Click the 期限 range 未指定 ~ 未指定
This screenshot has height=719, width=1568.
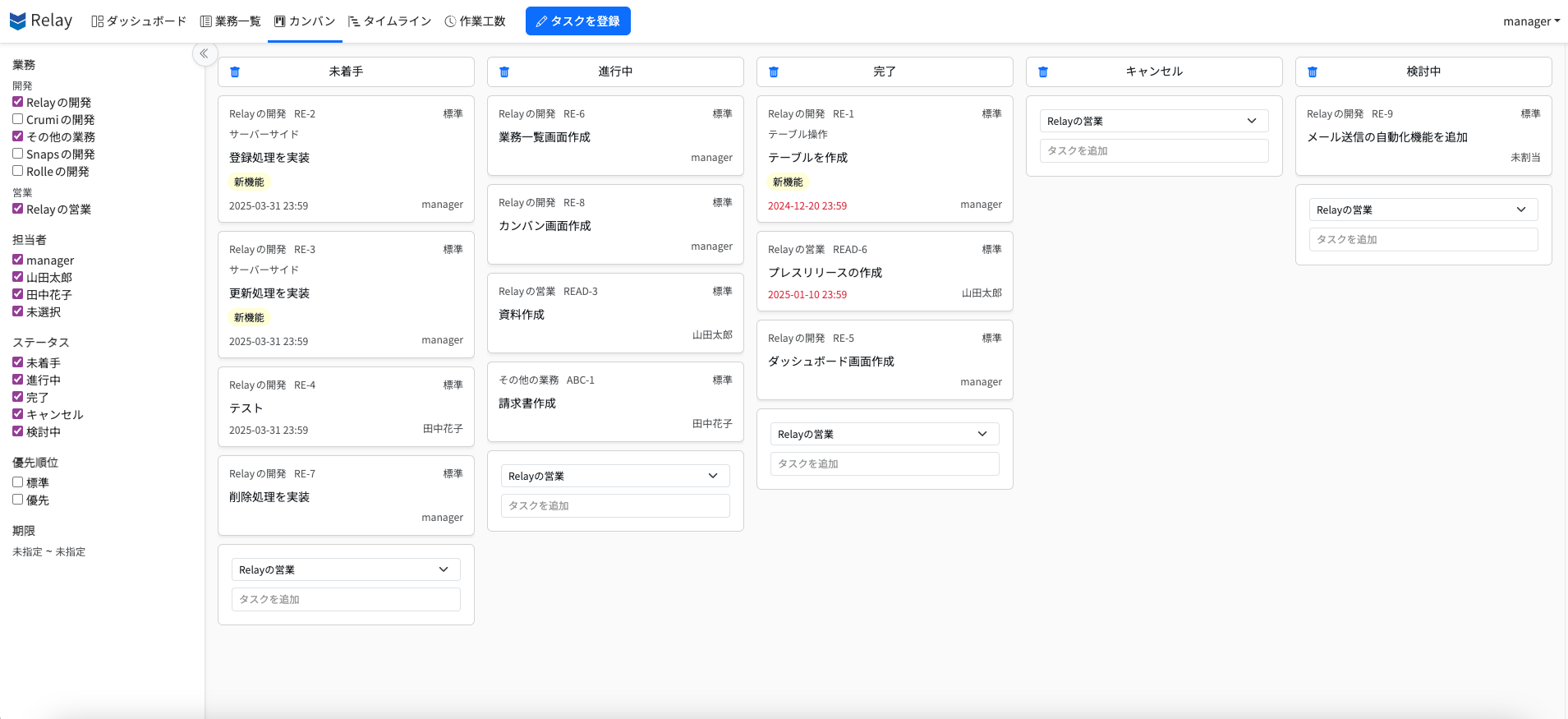(49, 552)
